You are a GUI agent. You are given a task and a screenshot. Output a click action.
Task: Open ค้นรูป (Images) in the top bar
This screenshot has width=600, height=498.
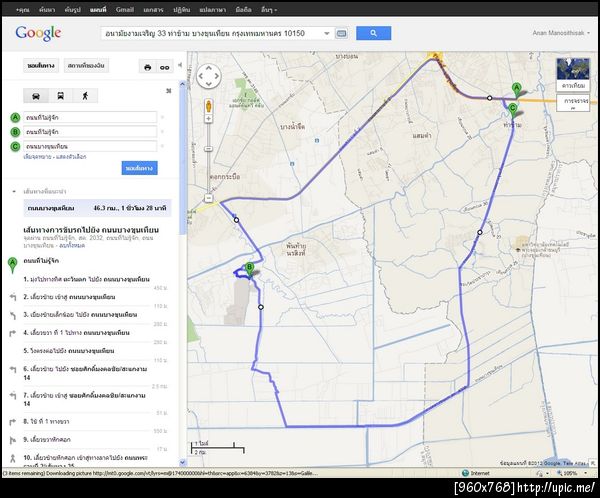(72, 10)
